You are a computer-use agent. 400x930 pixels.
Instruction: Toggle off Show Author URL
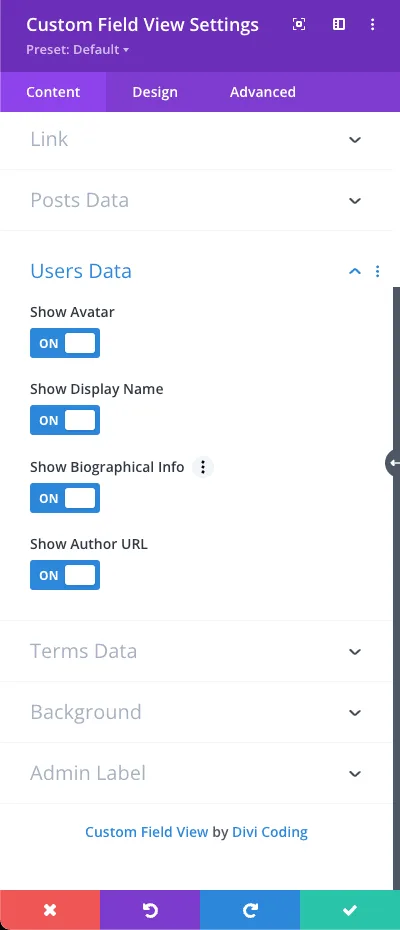coord(65,575)
